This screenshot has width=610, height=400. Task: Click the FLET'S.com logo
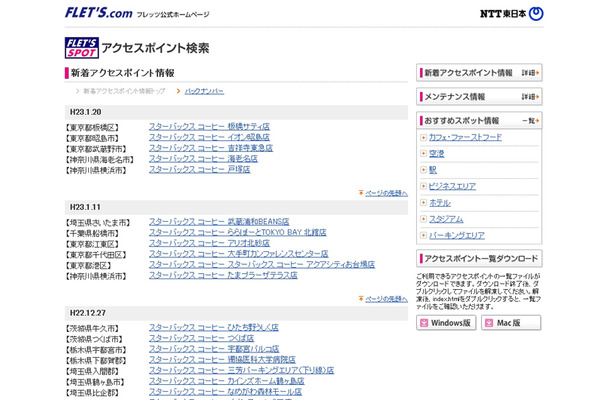(99, 13)
